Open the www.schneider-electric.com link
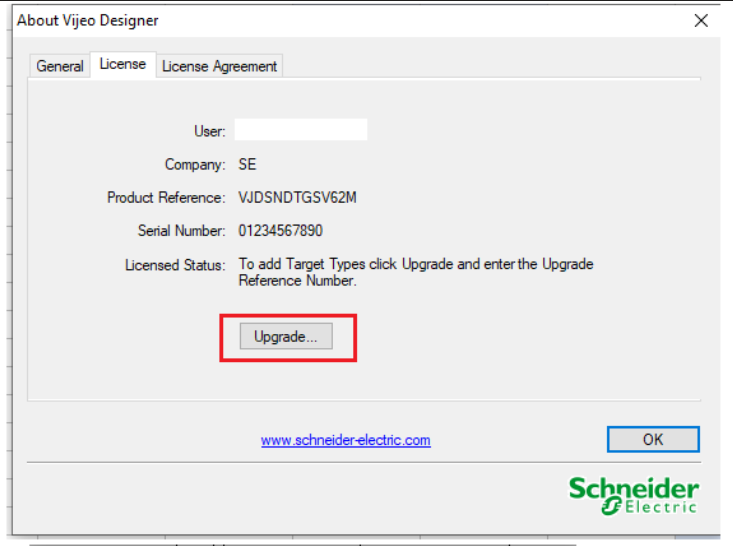Screen dimensions: 733x546 click(345, 440)
